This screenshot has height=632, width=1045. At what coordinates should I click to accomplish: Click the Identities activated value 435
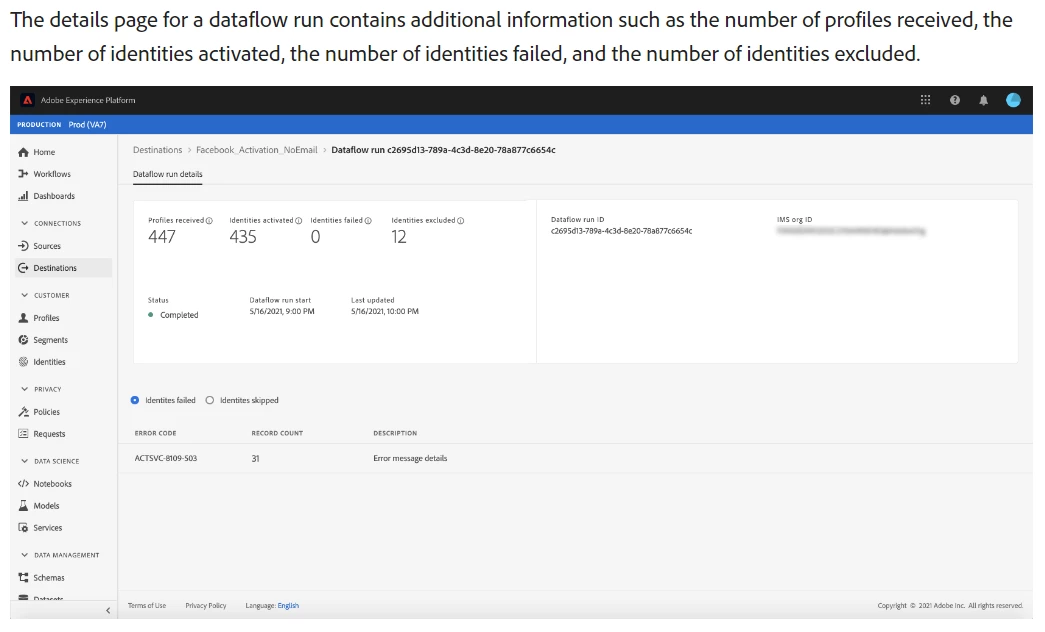243,237
